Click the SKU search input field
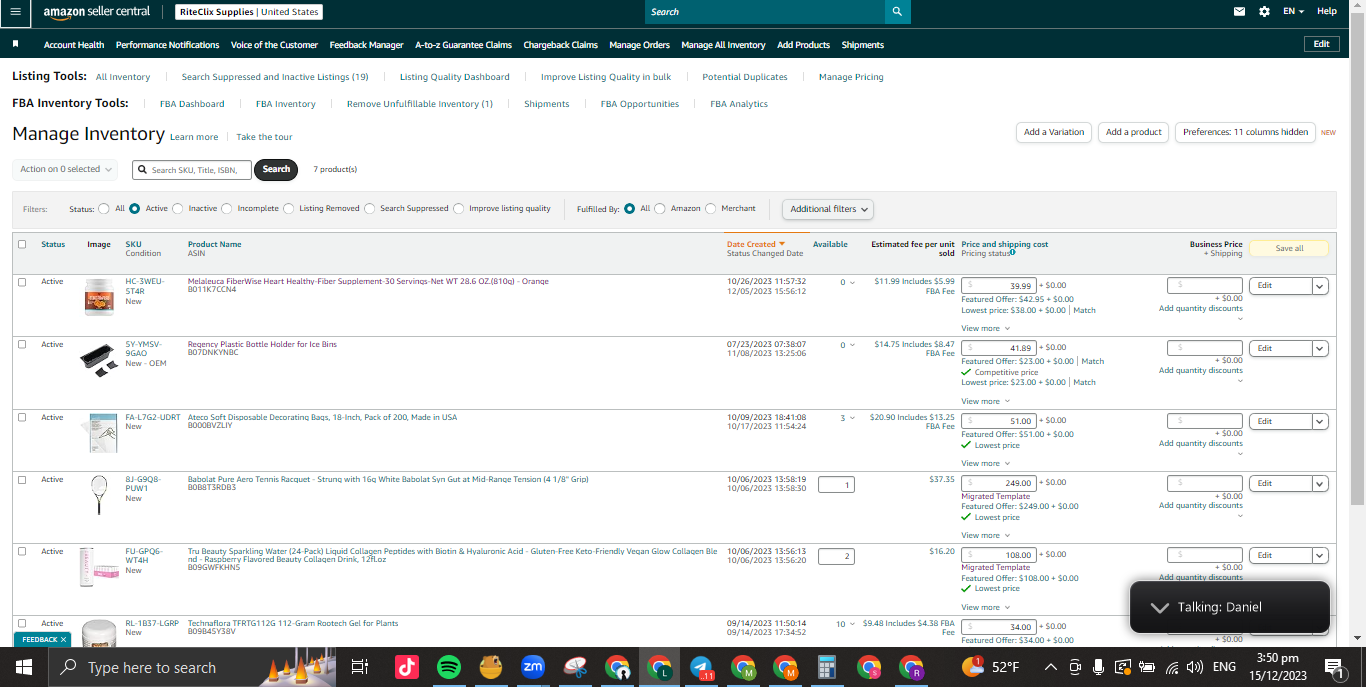Image resolution: width=1366 pixels, height=687 pixels. coord(192,170)
